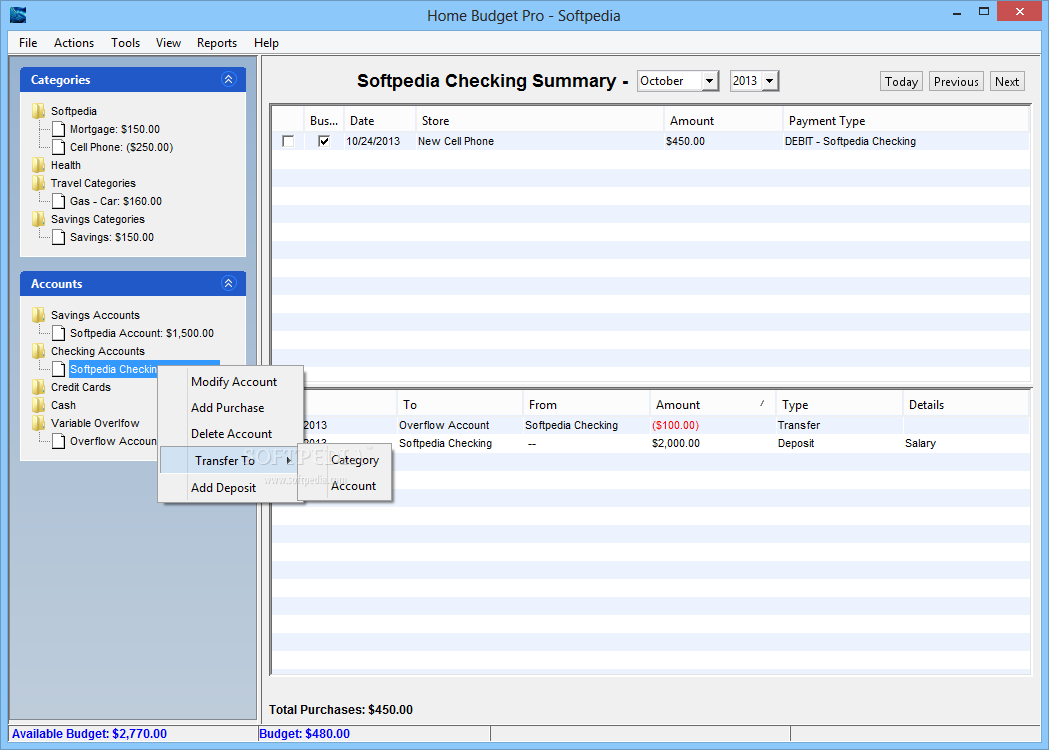Select the Health category
The height and width of the screenshot is (750, 1049).
[66, 165]
